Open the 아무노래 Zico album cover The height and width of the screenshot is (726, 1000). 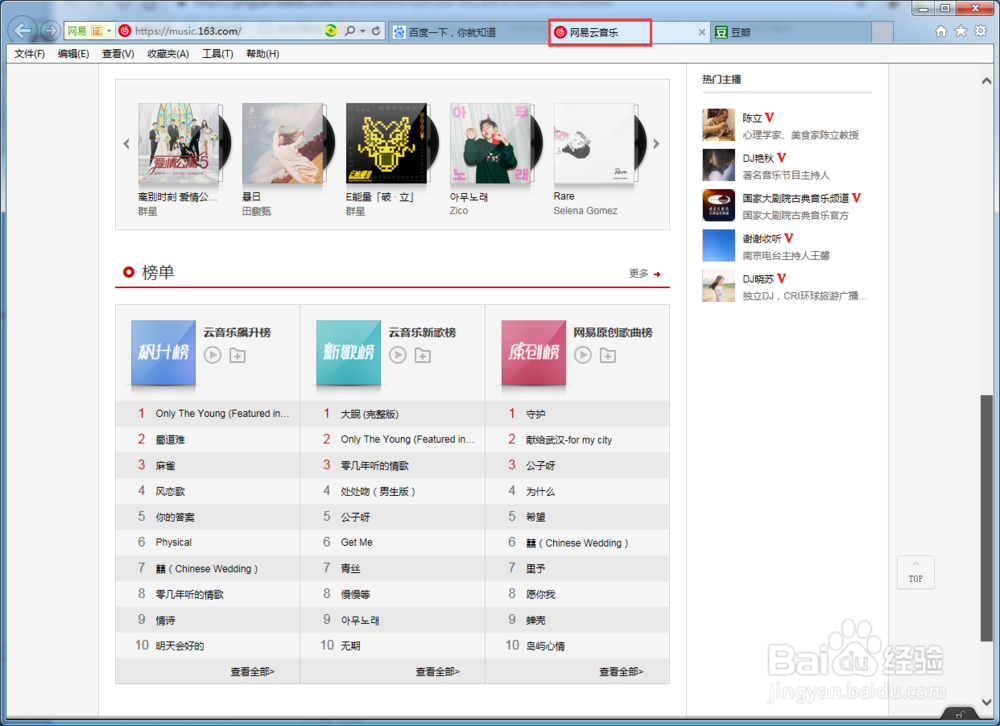coord(490,144)
